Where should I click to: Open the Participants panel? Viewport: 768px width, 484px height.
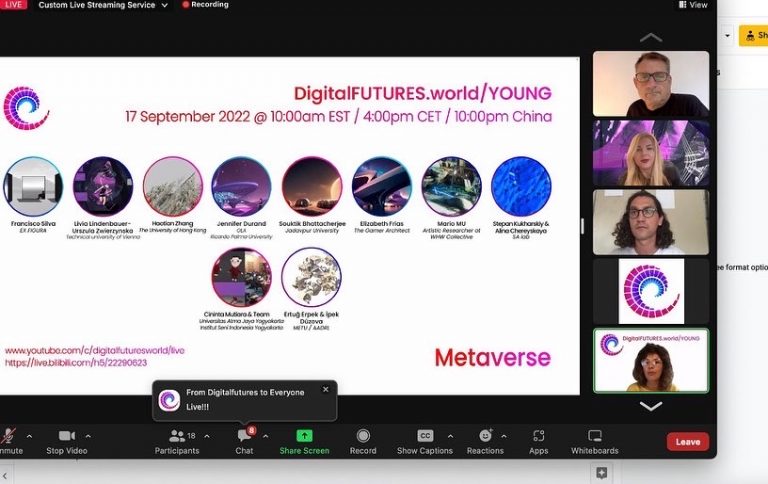[x=177, y=441]
